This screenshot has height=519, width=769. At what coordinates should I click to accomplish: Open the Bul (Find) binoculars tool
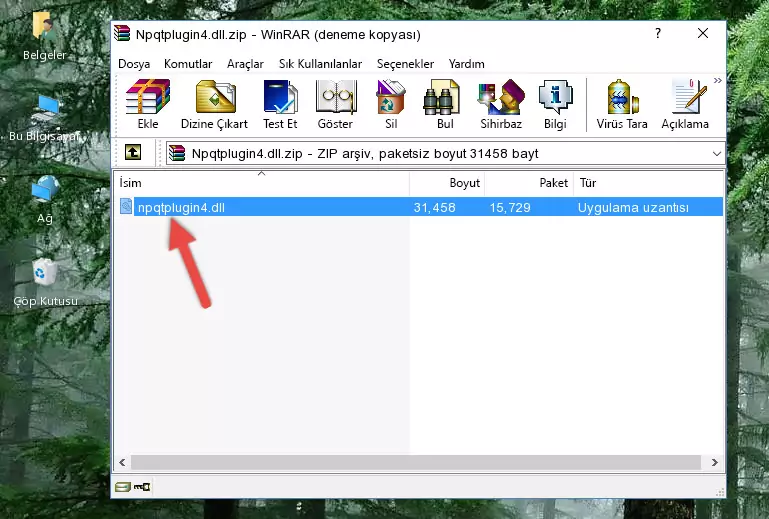pyautogui.click(x=445, y=104)
